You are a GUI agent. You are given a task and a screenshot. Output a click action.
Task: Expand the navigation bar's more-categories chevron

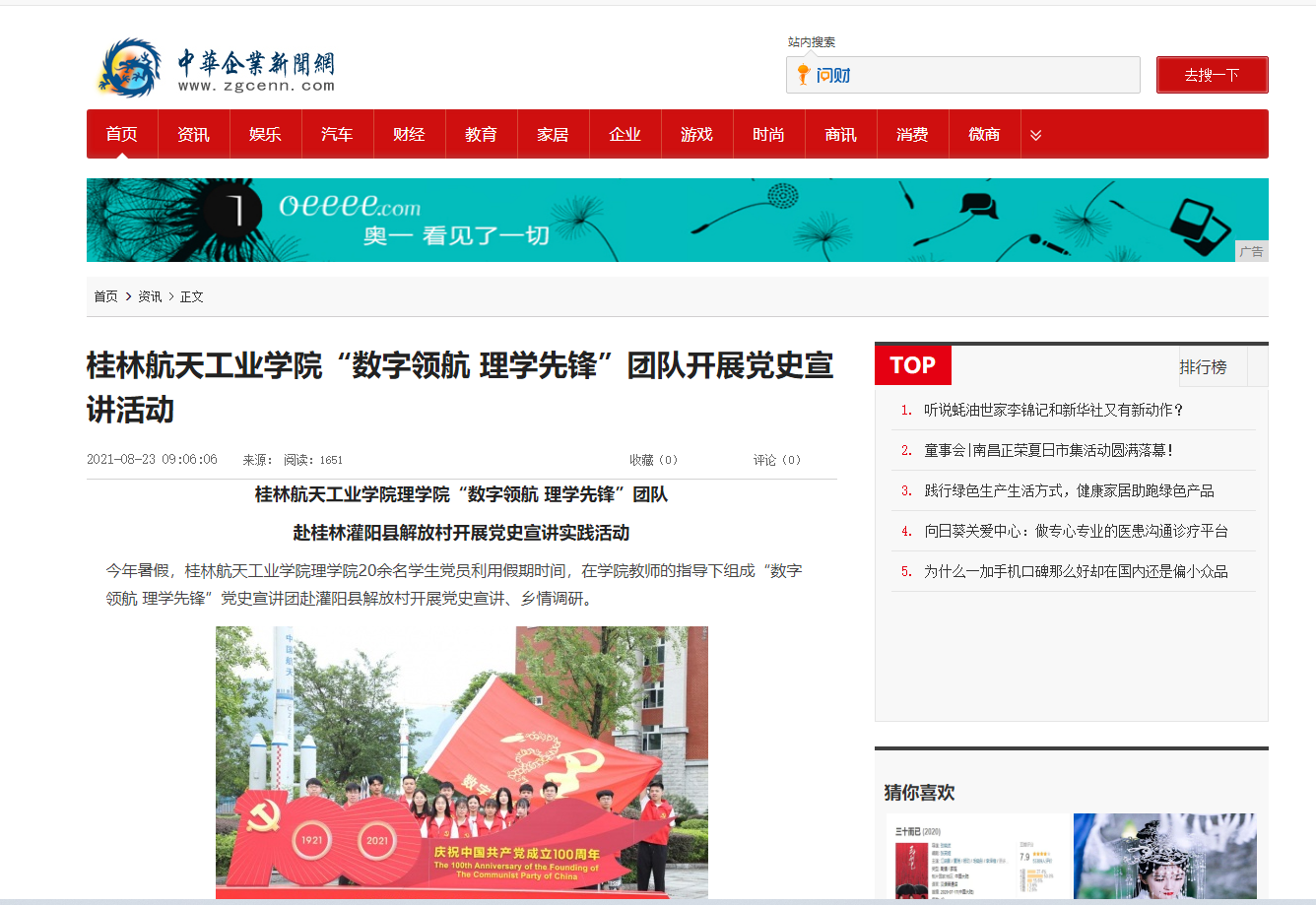(x=1035, y=135)
